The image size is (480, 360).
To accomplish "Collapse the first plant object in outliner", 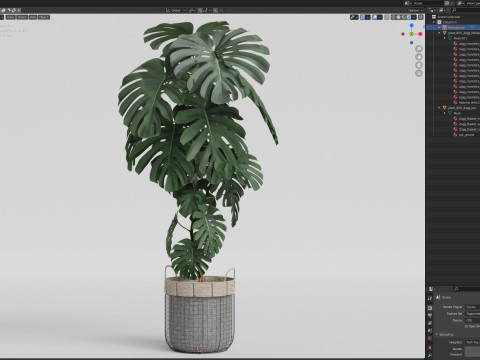I will 439,33.
